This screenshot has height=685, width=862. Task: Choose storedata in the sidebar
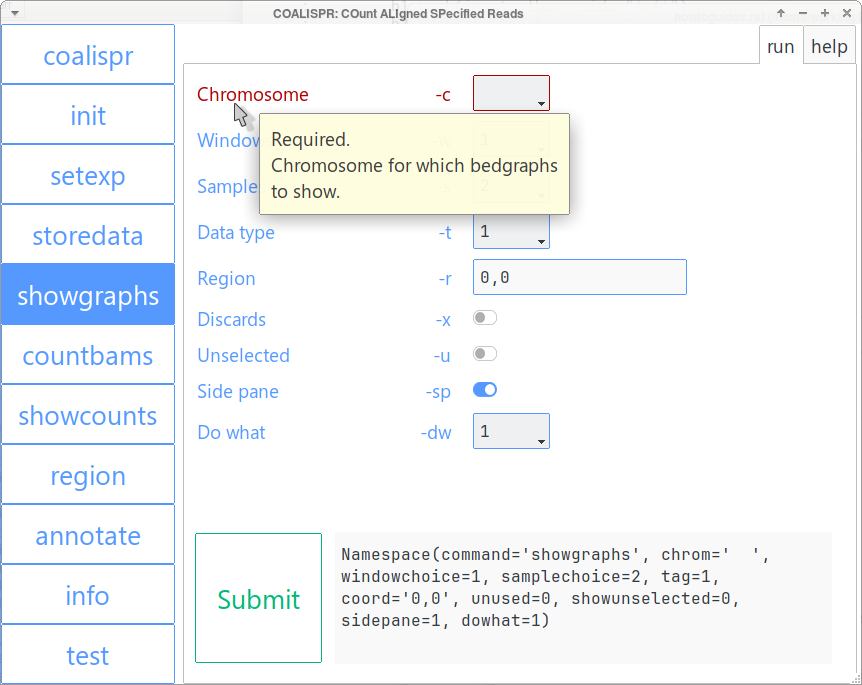pos(88,235)
